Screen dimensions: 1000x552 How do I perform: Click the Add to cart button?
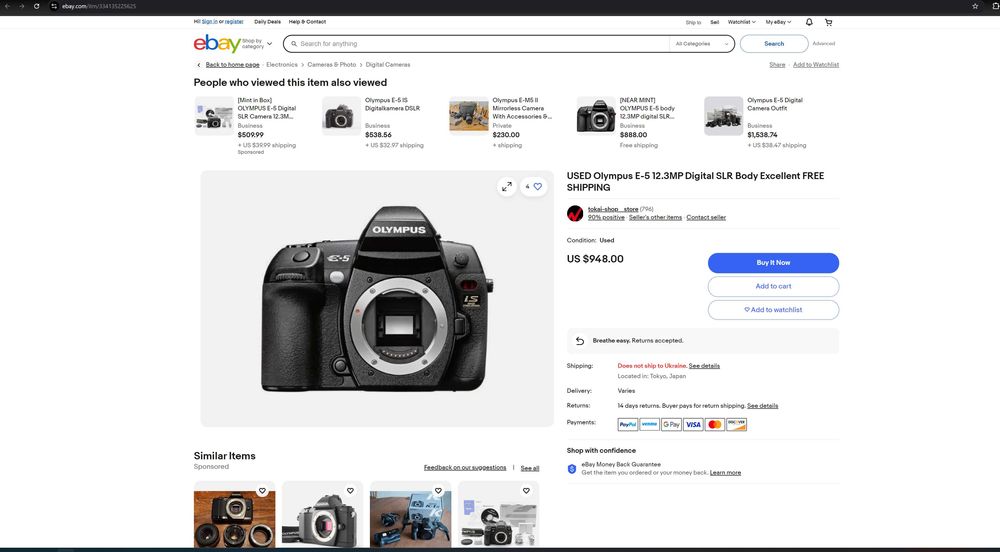(773, 286)
